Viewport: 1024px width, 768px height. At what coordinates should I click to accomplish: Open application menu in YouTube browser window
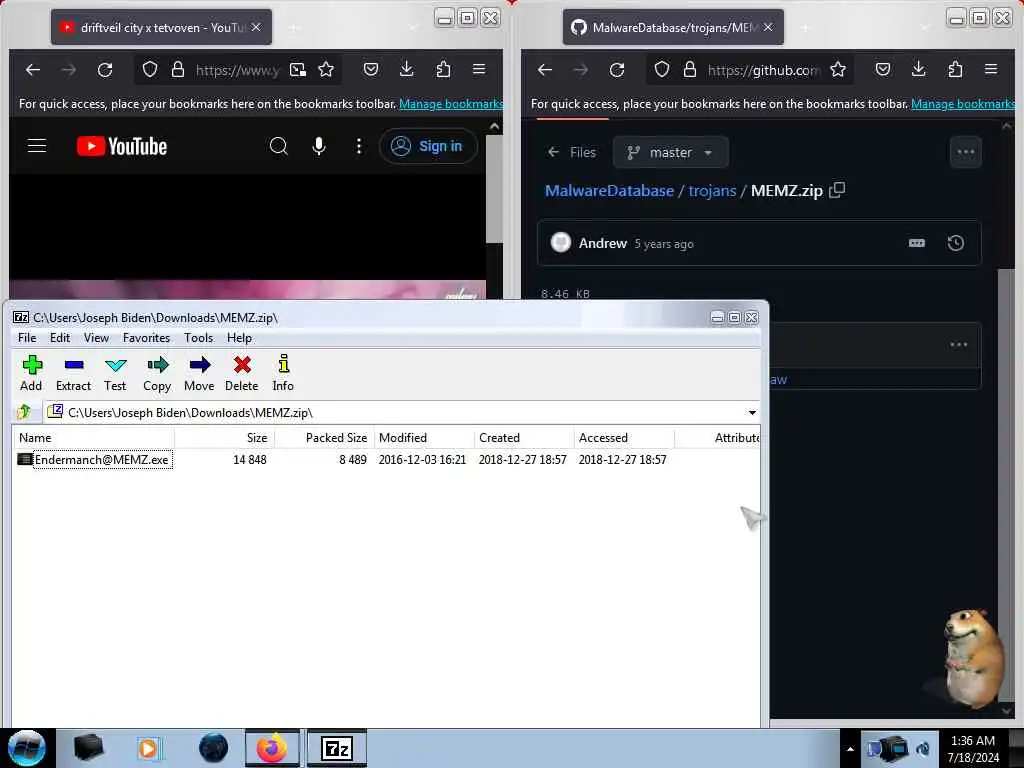pos(479,69)
